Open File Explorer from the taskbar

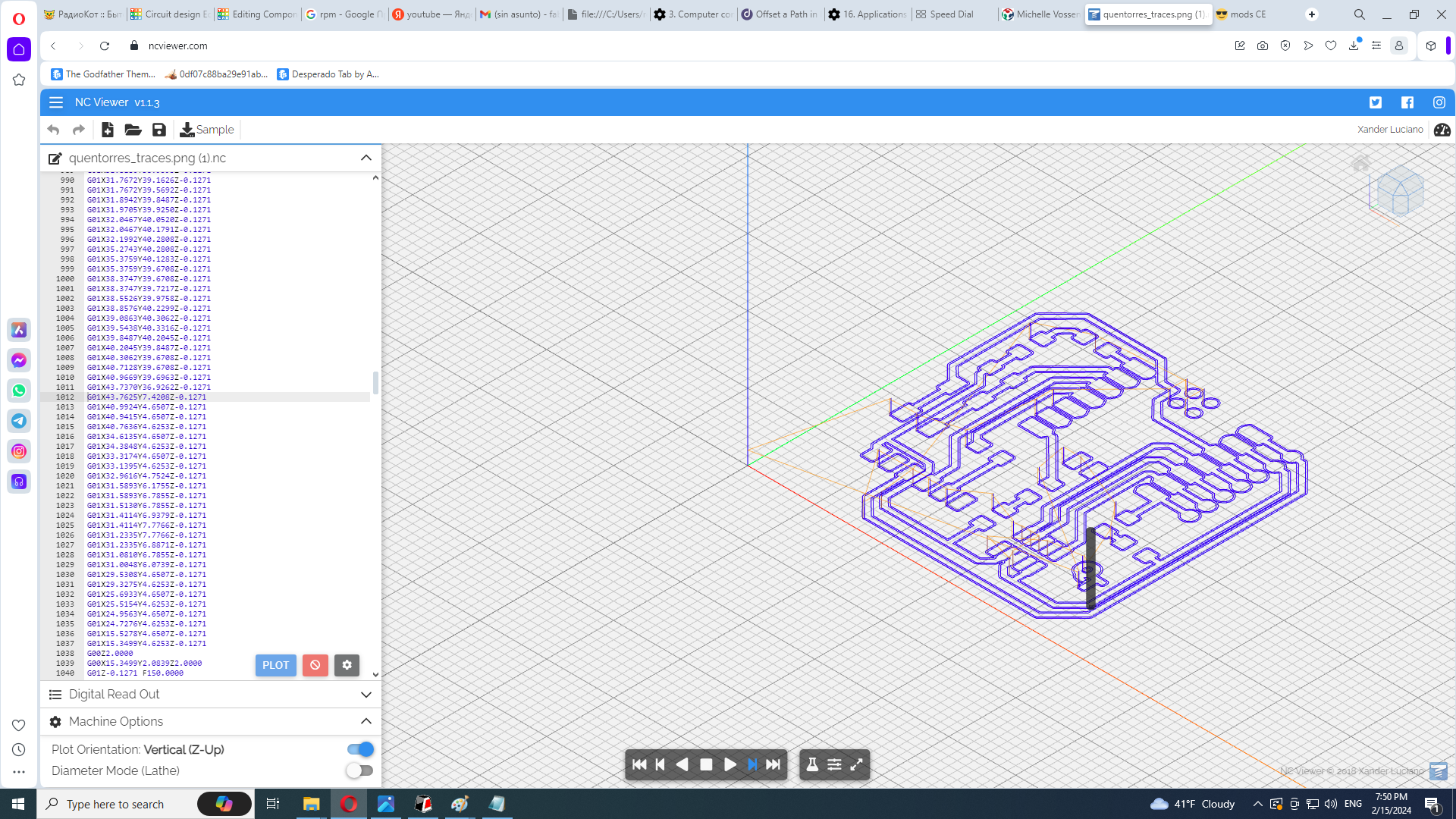311,804
